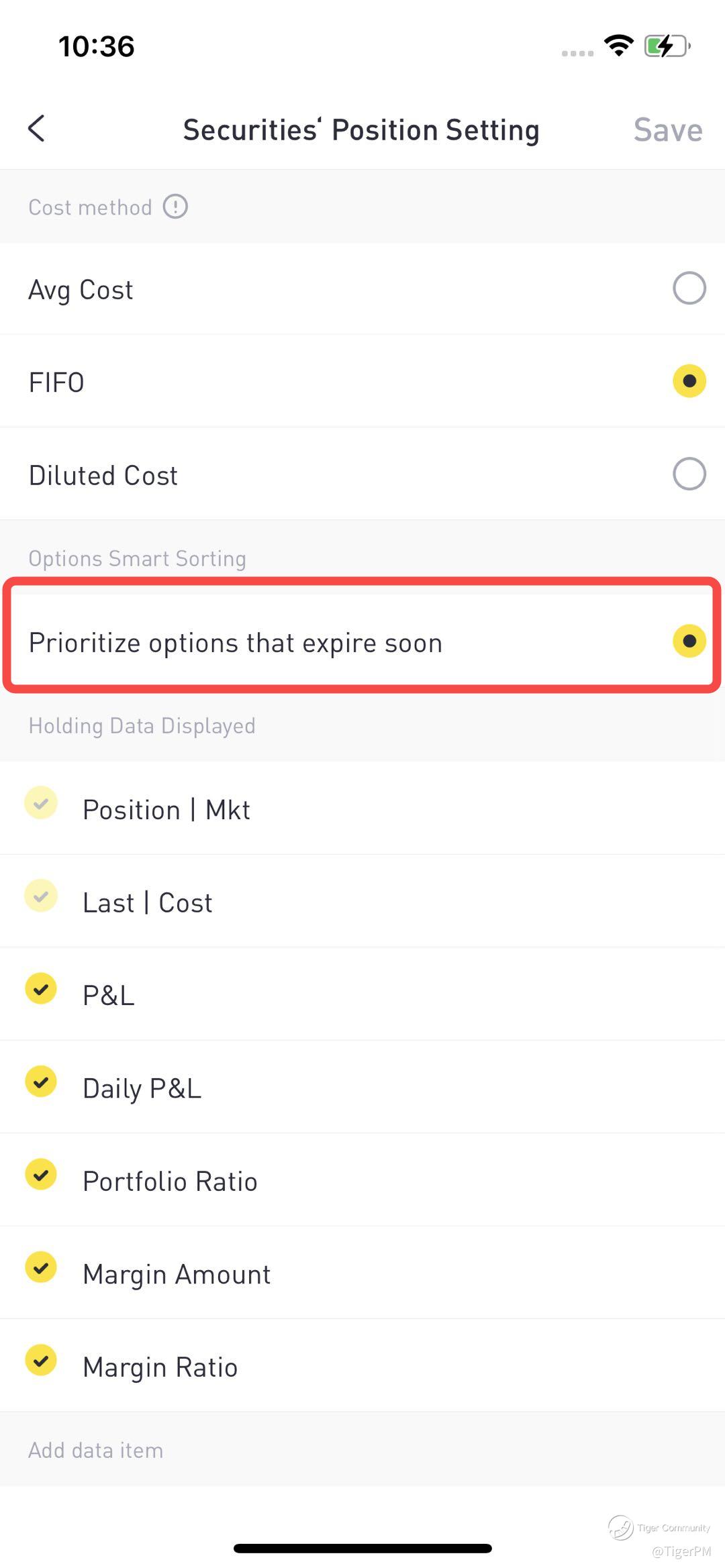Image resolution: width=725 pixels, height=1568 pixels.
Task: Open the Cost method info icon
Action: 175,207
